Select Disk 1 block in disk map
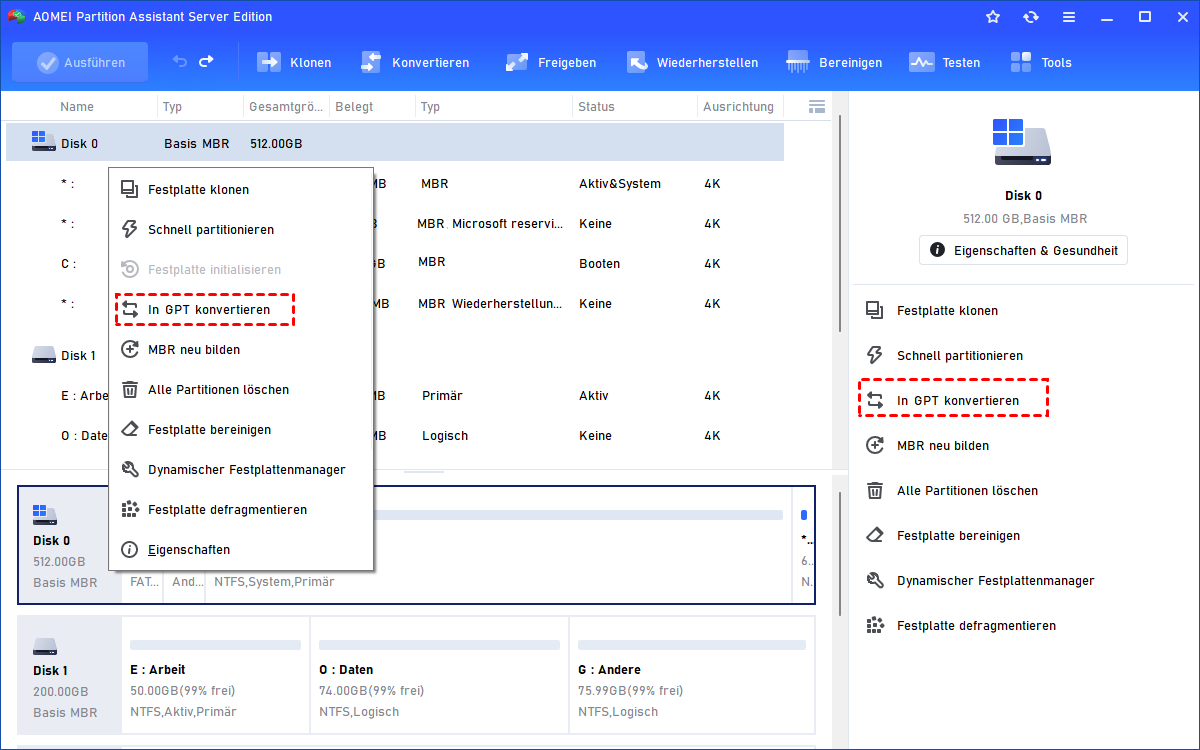This screenshot has width=1200, height=750. [69, 676]
